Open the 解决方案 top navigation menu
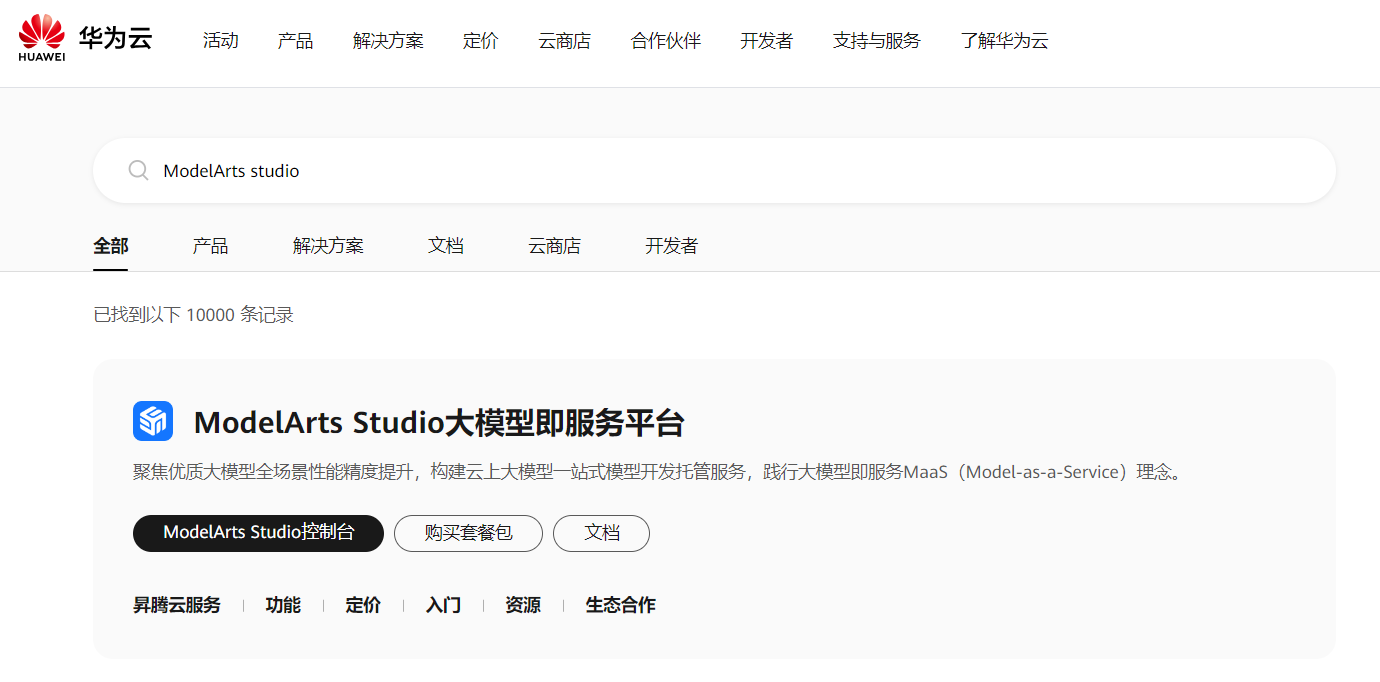This screenshot has height=682, width=1380. pos(388,41)
